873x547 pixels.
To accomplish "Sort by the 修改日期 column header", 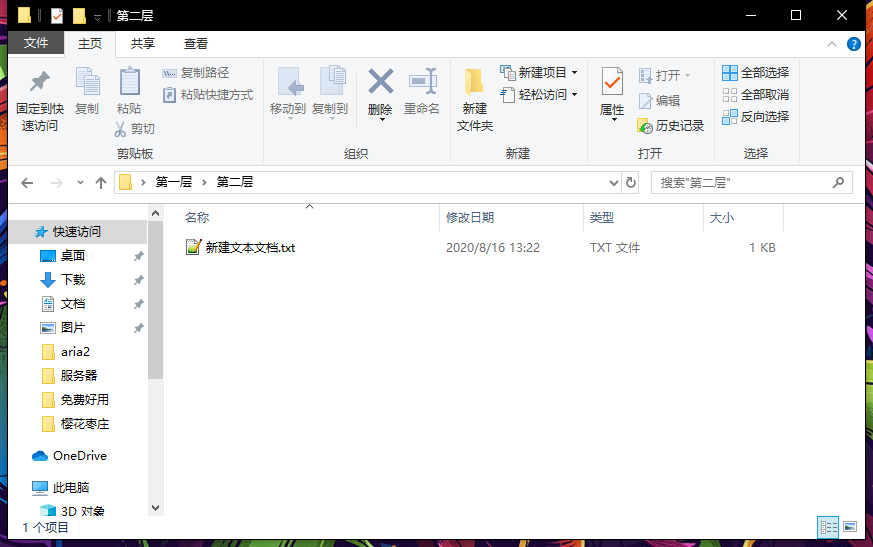I will click(470, 218).
